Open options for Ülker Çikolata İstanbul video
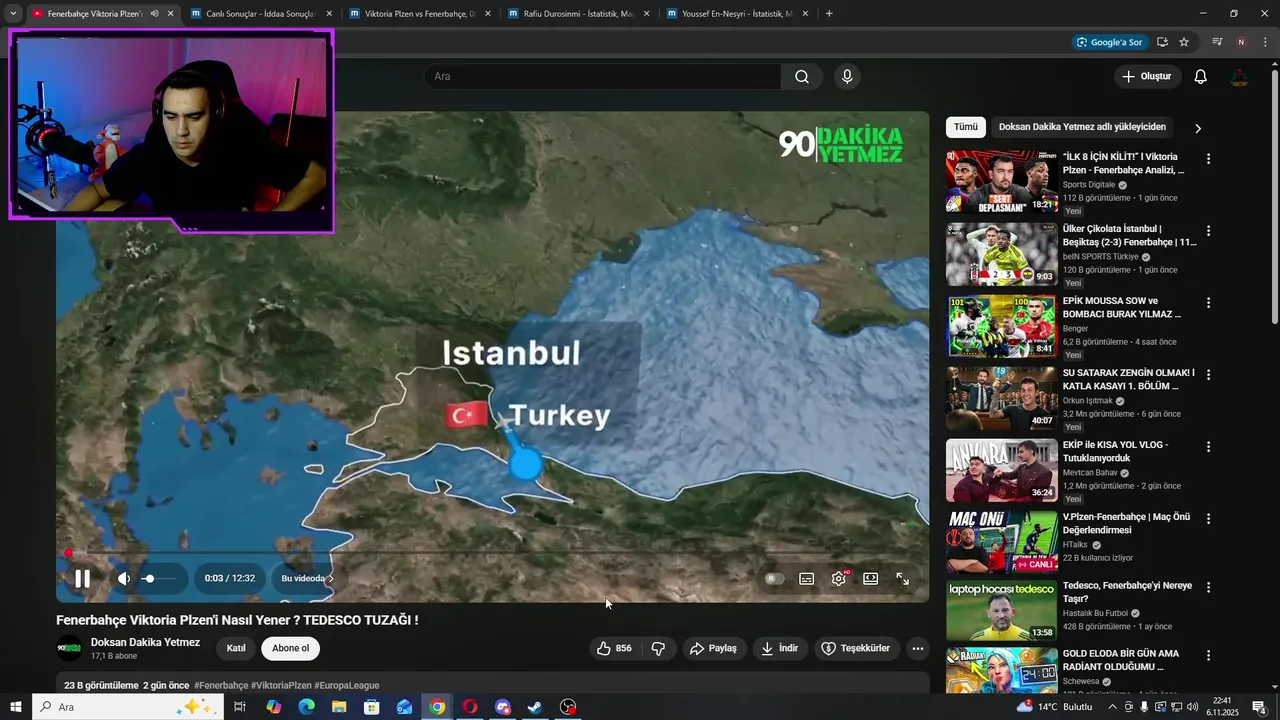Viewport: 1280px width, 720px height. 1208,231
